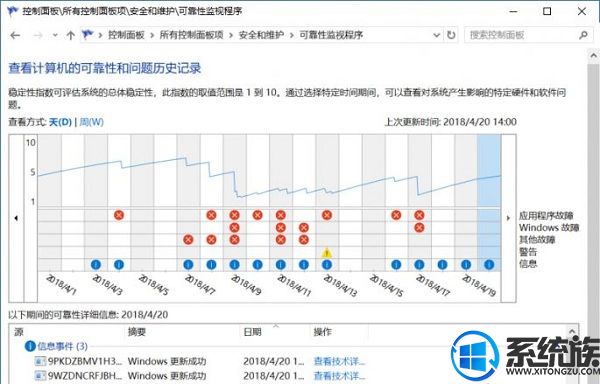Viewport: 600px width, 384px height.
Task: Click the other failure icon on 2018/4/7
Action: point(188,240)
